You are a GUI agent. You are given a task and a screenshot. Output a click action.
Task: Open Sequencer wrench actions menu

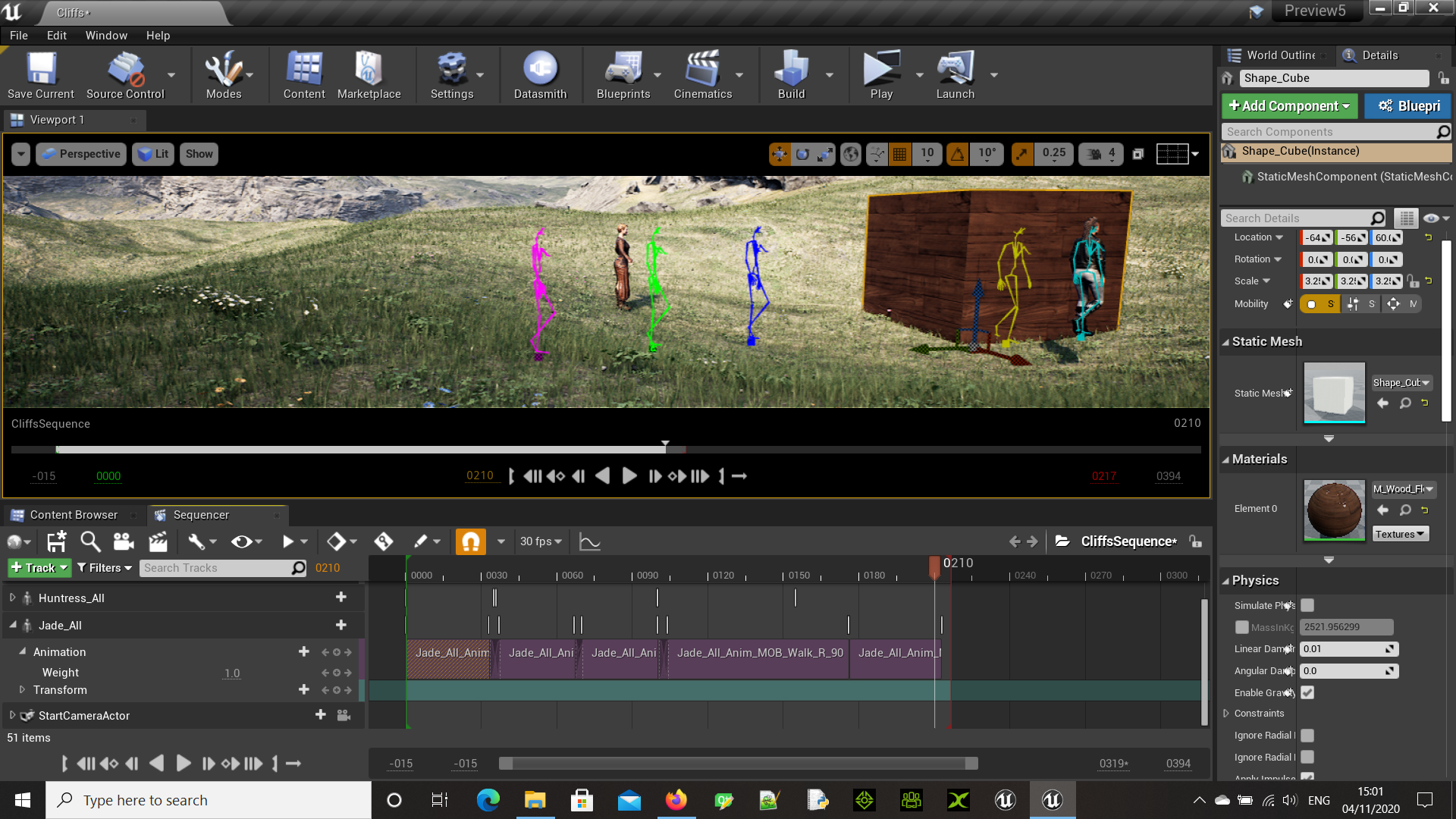[201, 541]
